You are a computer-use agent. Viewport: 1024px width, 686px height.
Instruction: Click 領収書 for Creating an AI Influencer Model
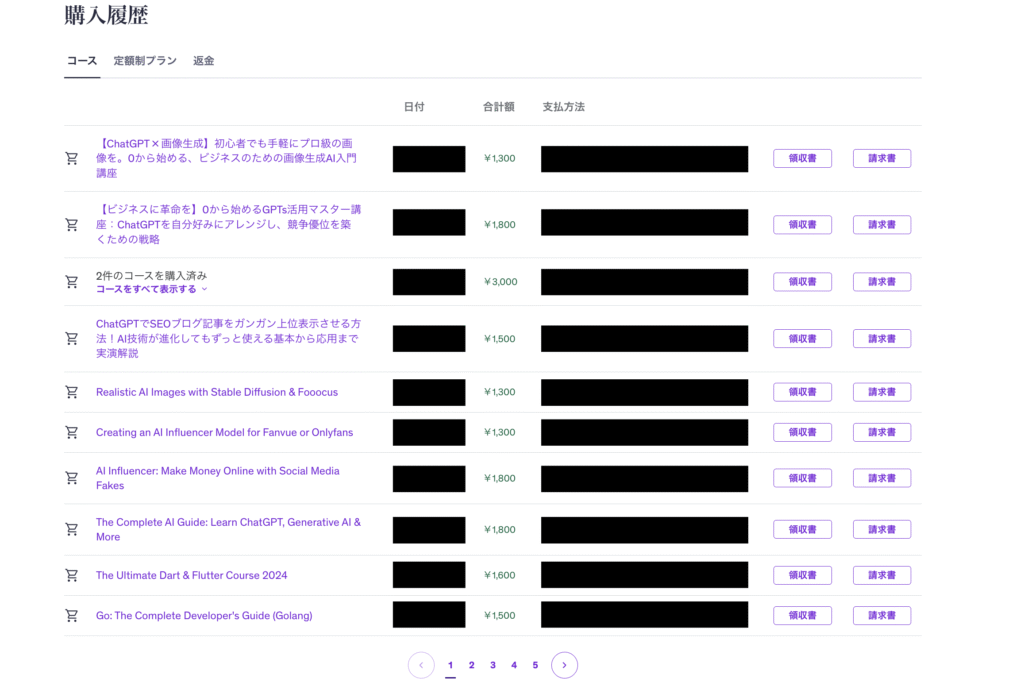pos(803,433)
